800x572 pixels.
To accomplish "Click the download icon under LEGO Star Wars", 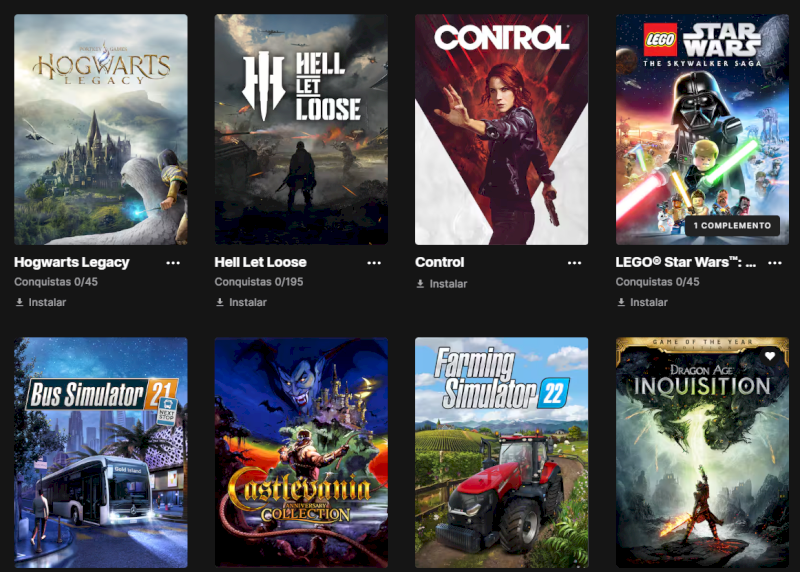I will [x=621, y=302].
